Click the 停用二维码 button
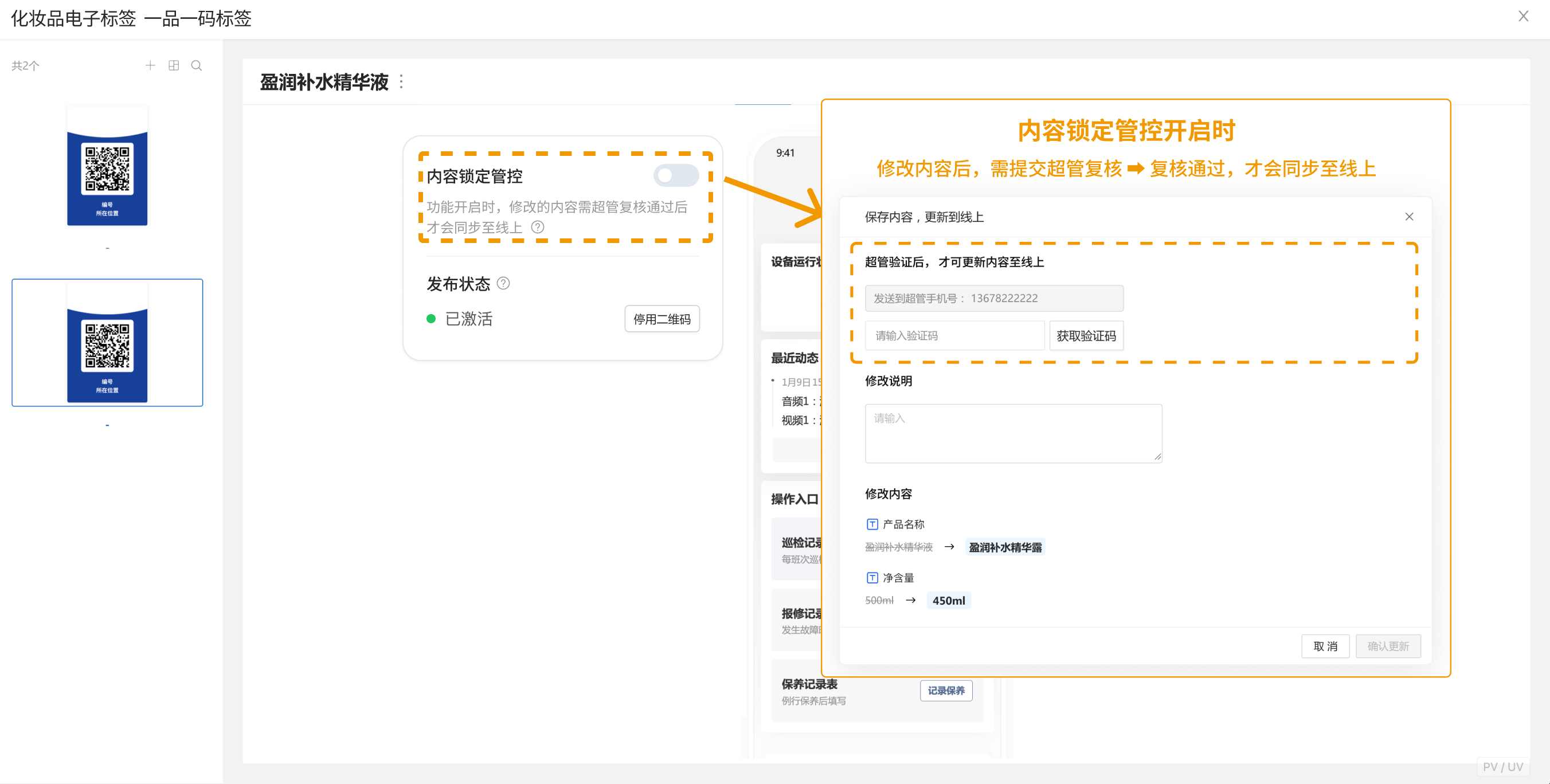 tap(662, 319)
